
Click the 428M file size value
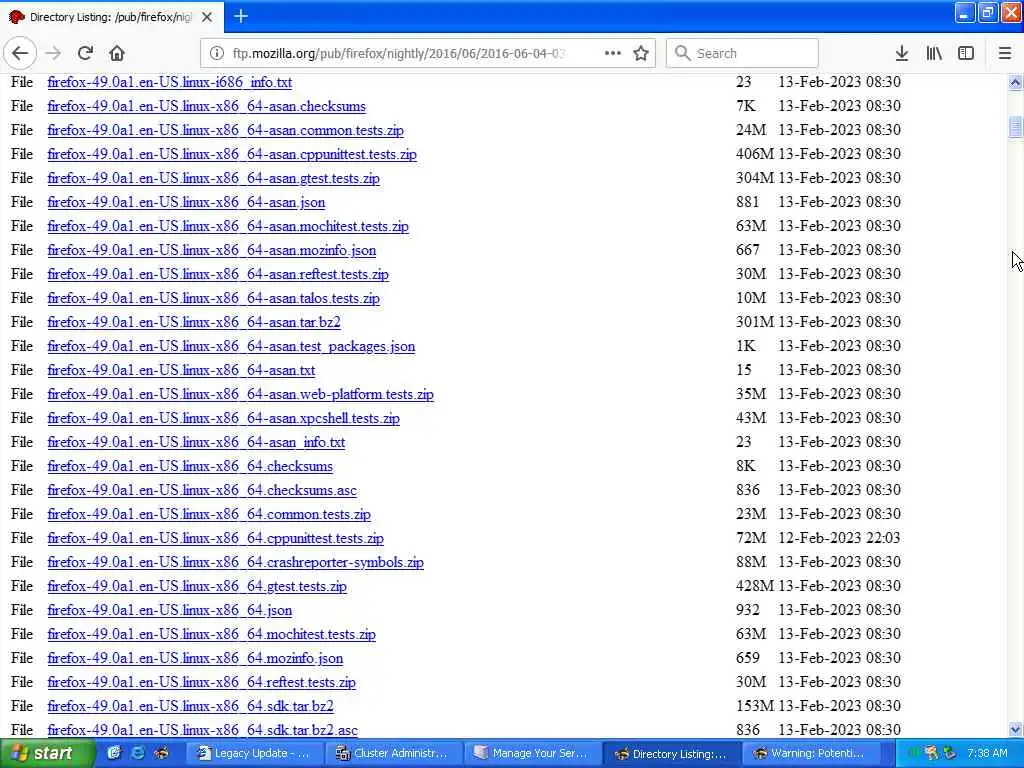click(x=754, y=586)
